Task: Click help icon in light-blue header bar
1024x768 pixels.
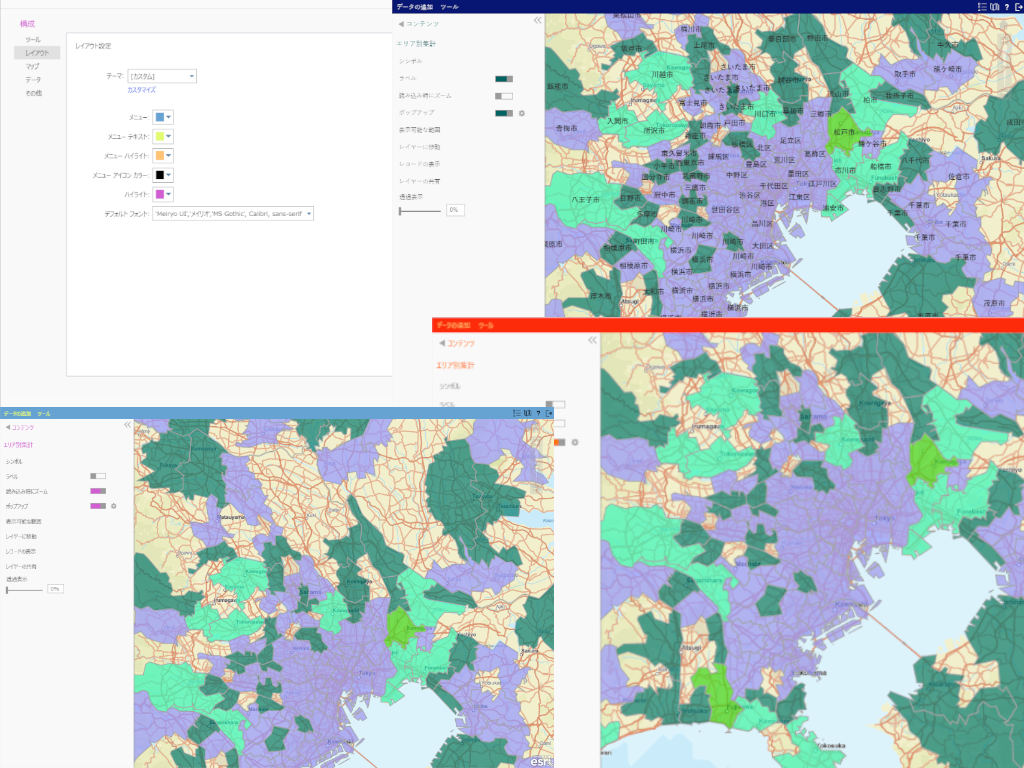Action: coord(539,412)
